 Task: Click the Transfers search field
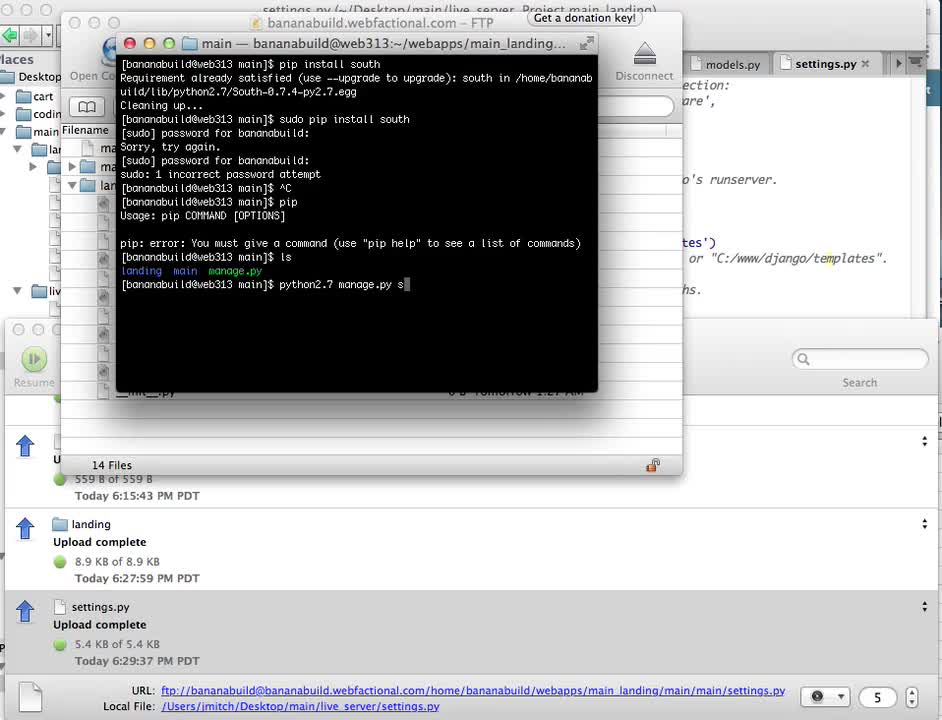coord(860,359)
